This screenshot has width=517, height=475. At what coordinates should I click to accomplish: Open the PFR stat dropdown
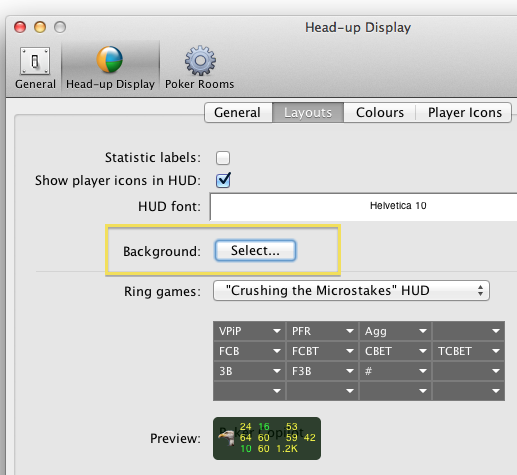[x=322, y=331]
